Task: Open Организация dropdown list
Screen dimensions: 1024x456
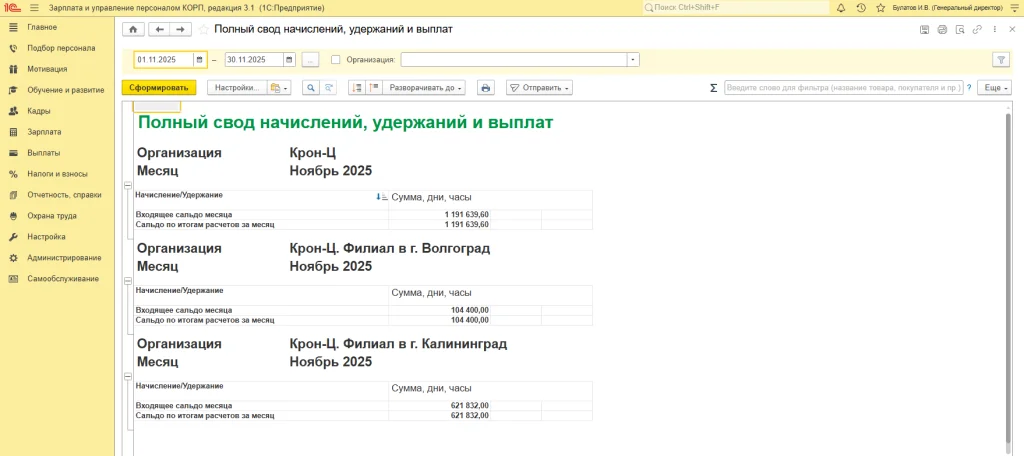Action: 633,59
